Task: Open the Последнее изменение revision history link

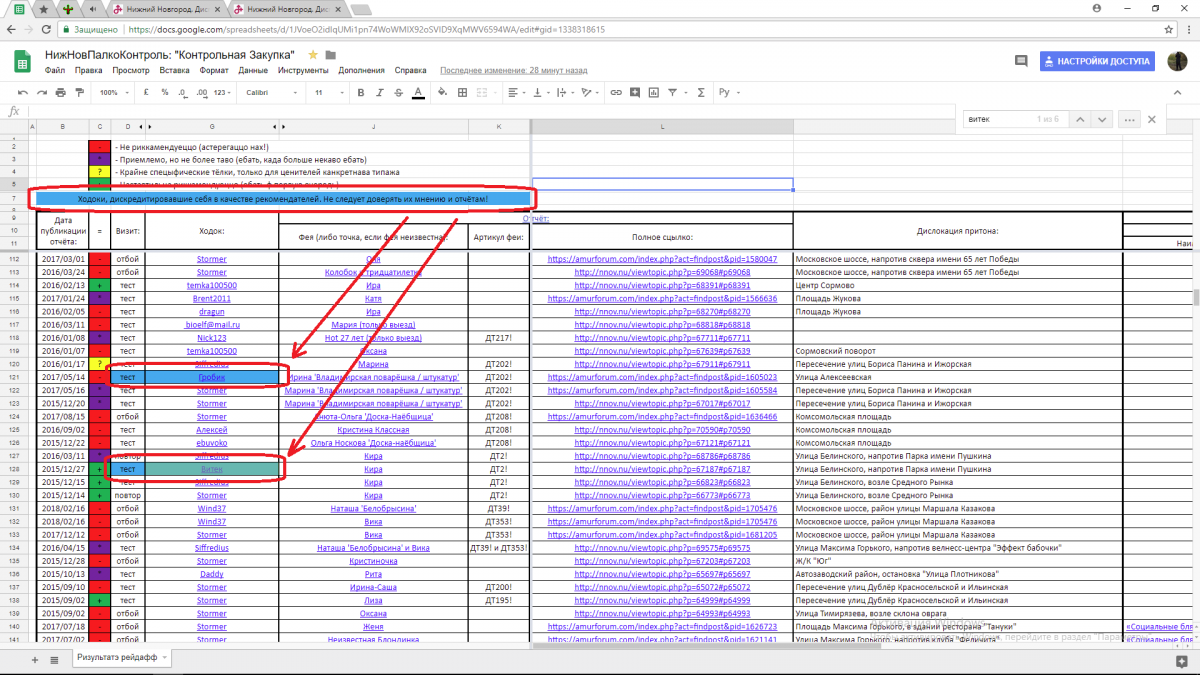Action: point(513,71)
